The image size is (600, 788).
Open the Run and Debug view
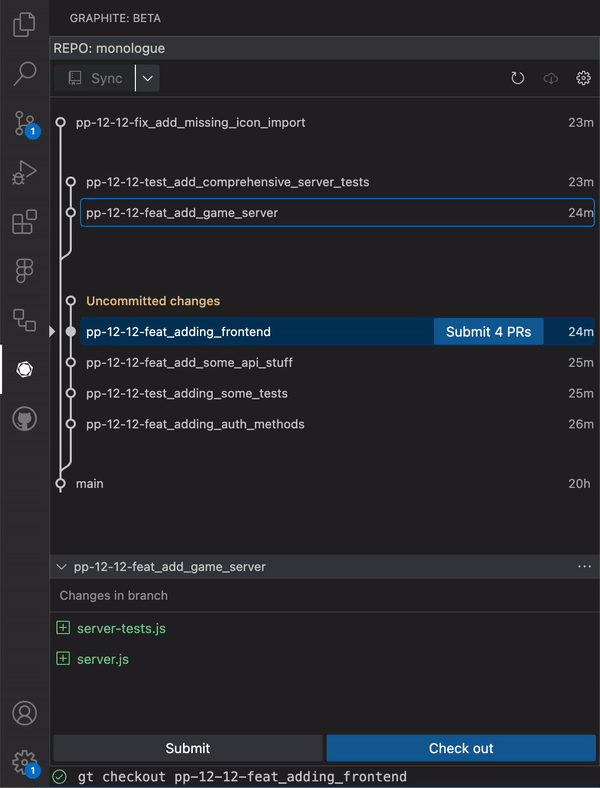24,173
